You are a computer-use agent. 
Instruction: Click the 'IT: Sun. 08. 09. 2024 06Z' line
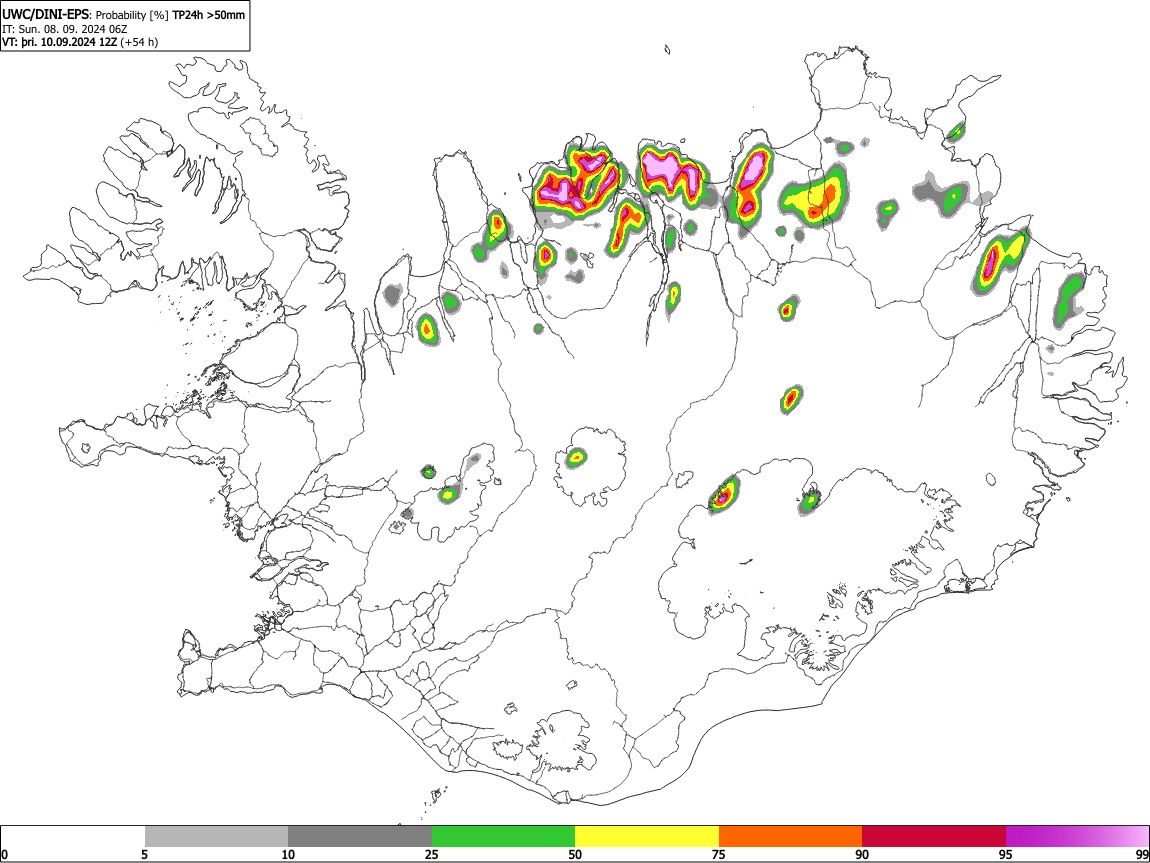click(65, 29)
